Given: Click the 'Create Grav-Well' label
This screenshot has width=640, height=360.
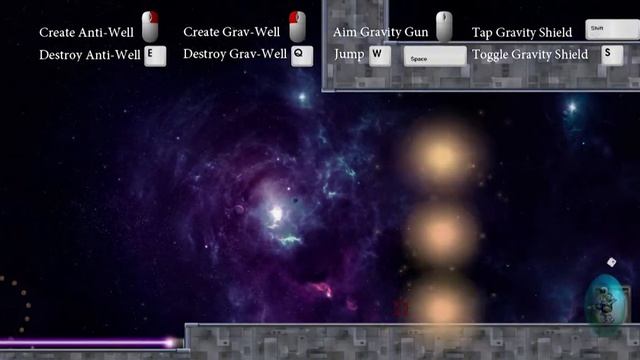Looking at the screenshot, I should point(231,32).
